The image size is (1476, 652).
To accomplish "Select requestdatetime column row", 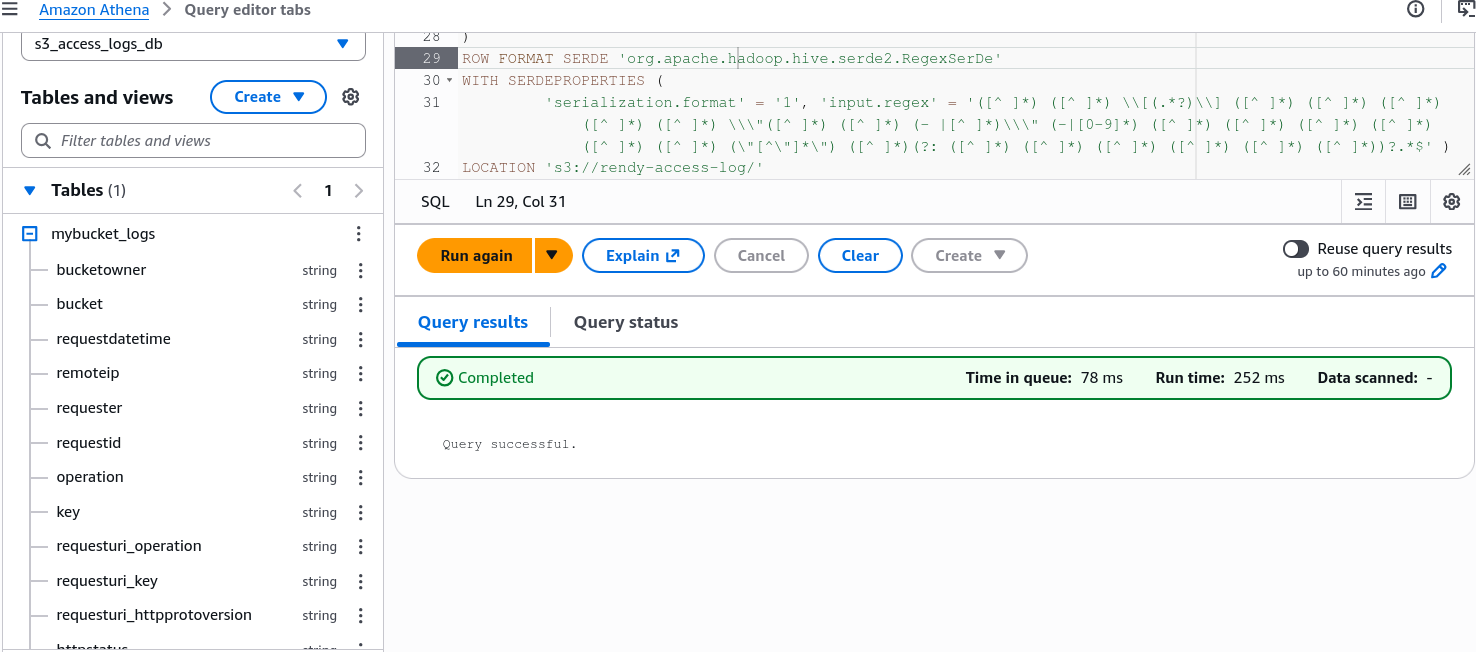I will (113, 339).
